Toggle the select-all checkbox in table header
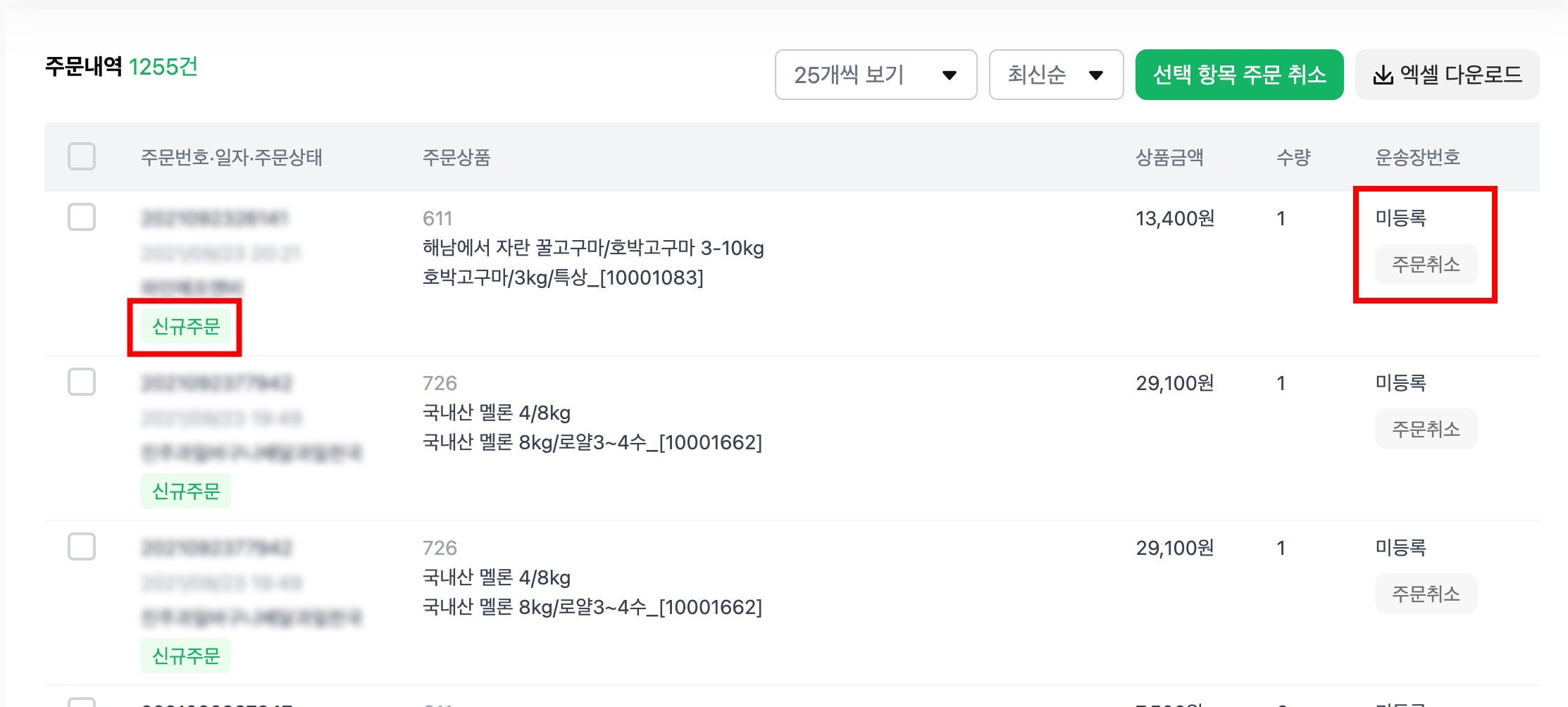This screenshot has height=707, width=1568. 82,156
